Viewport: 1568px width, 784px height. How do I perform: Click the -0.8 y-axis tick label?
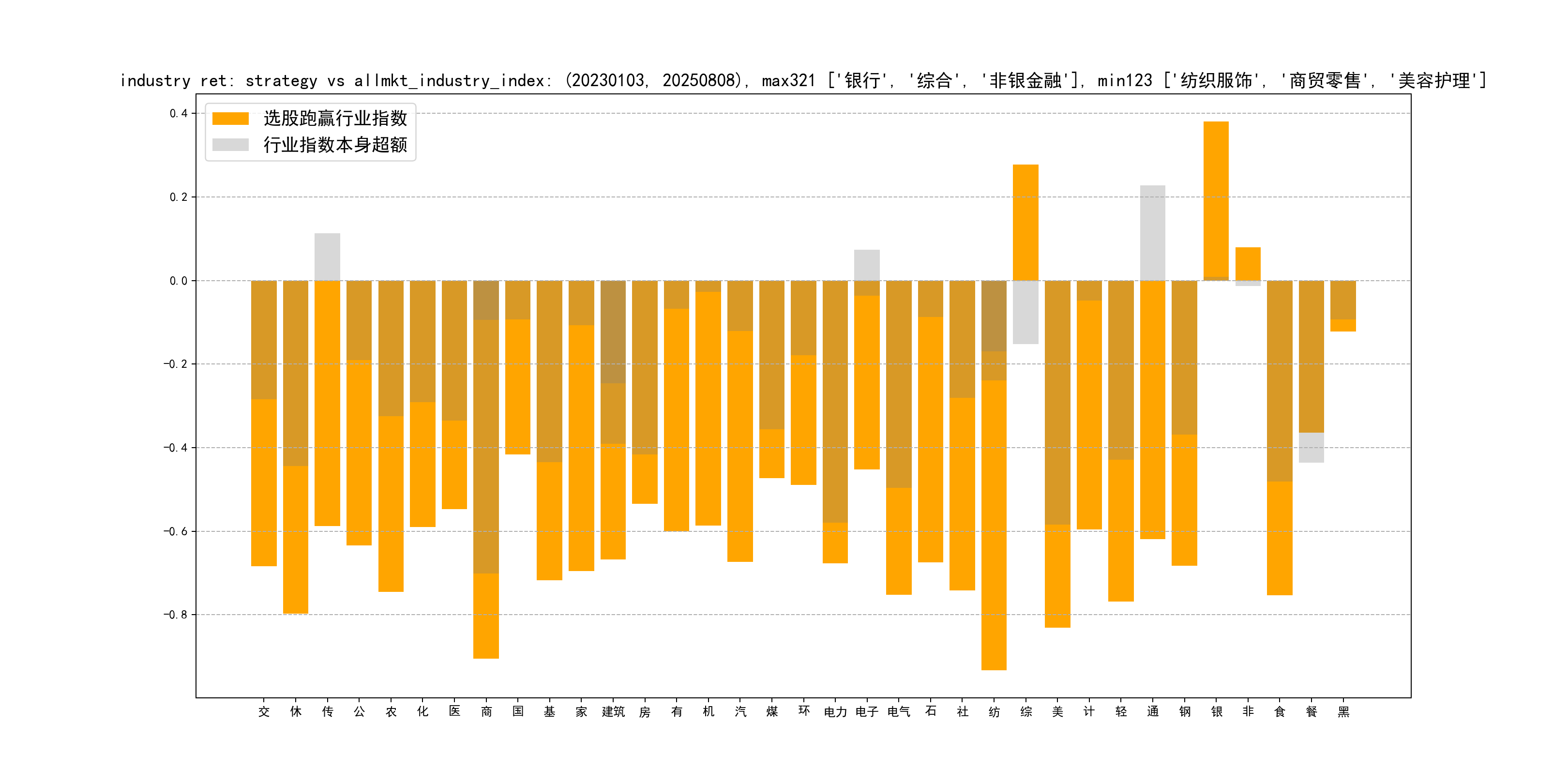[x=175, y=615]
